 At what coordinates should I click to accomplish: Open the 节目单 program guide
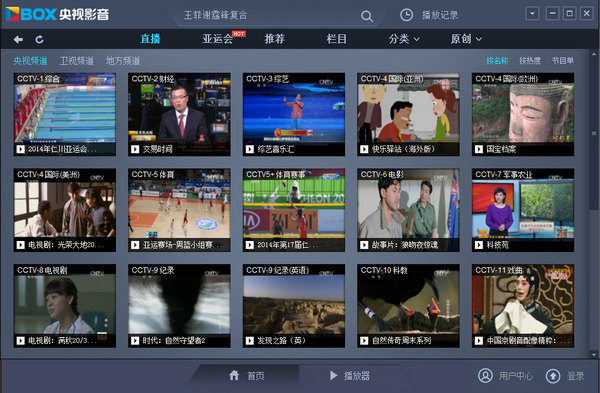[562, 60]
